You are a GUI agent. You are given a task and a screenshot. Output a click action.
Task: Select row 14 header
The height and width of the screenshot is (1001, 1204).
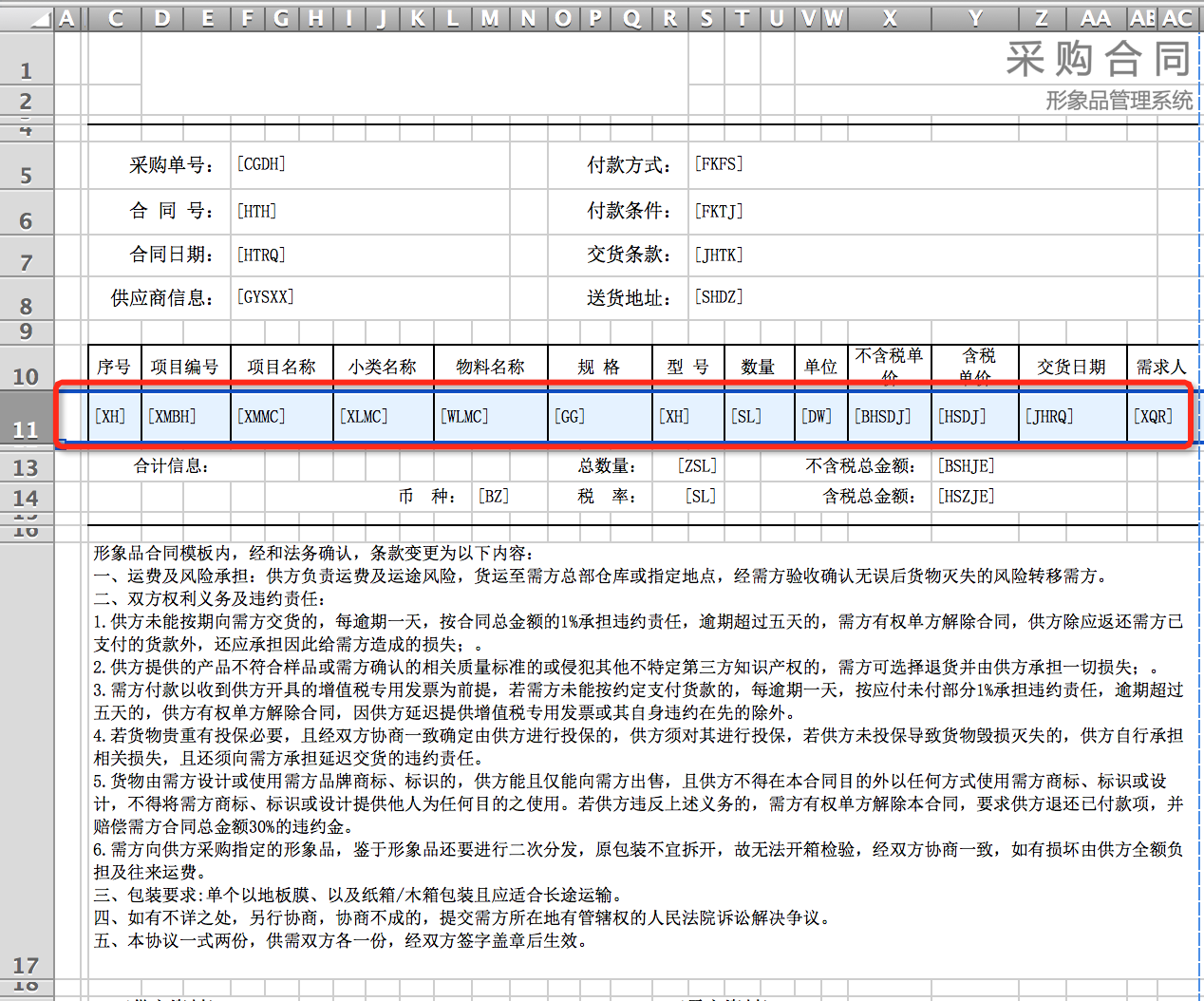click(26, 495)
